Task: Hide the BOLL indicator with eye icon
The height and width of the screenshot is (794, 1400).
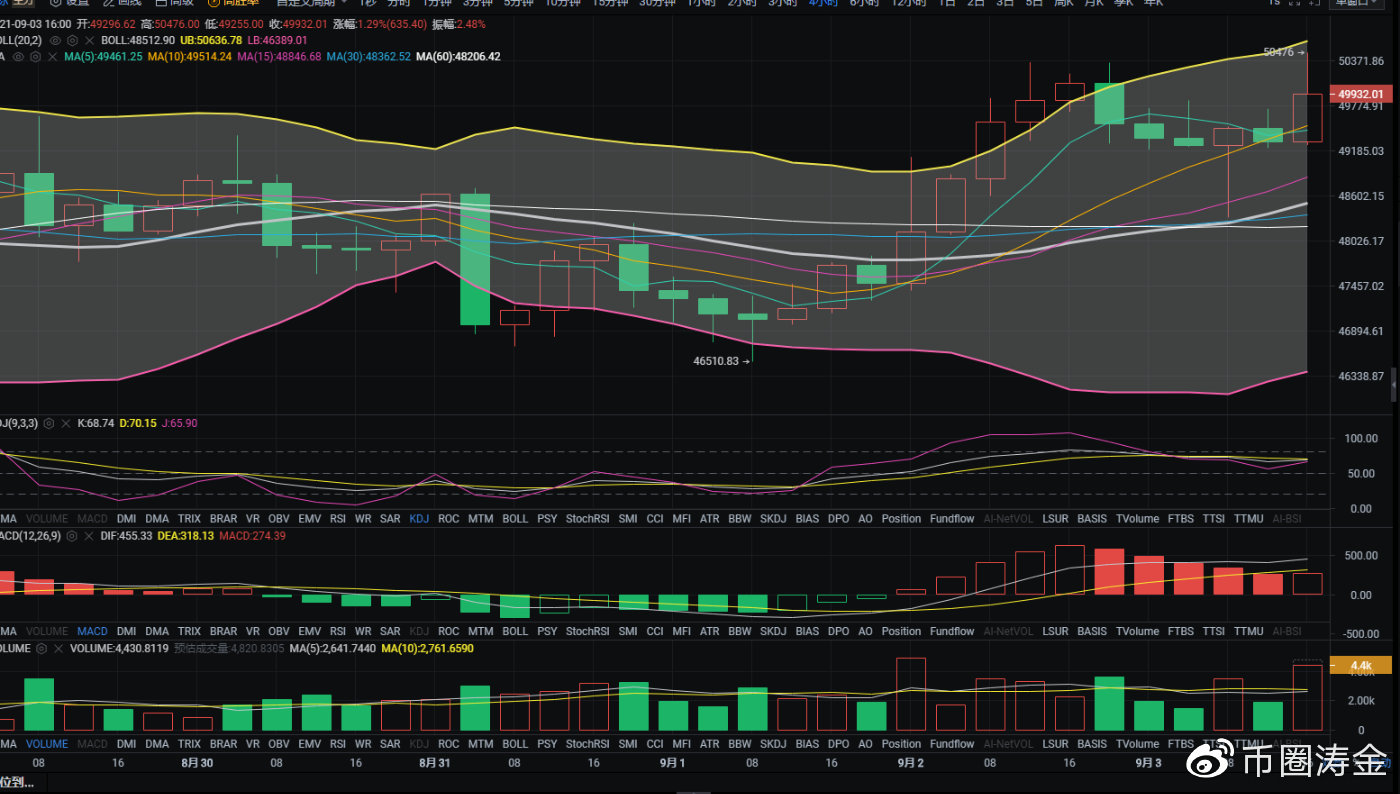Action: 56,40
